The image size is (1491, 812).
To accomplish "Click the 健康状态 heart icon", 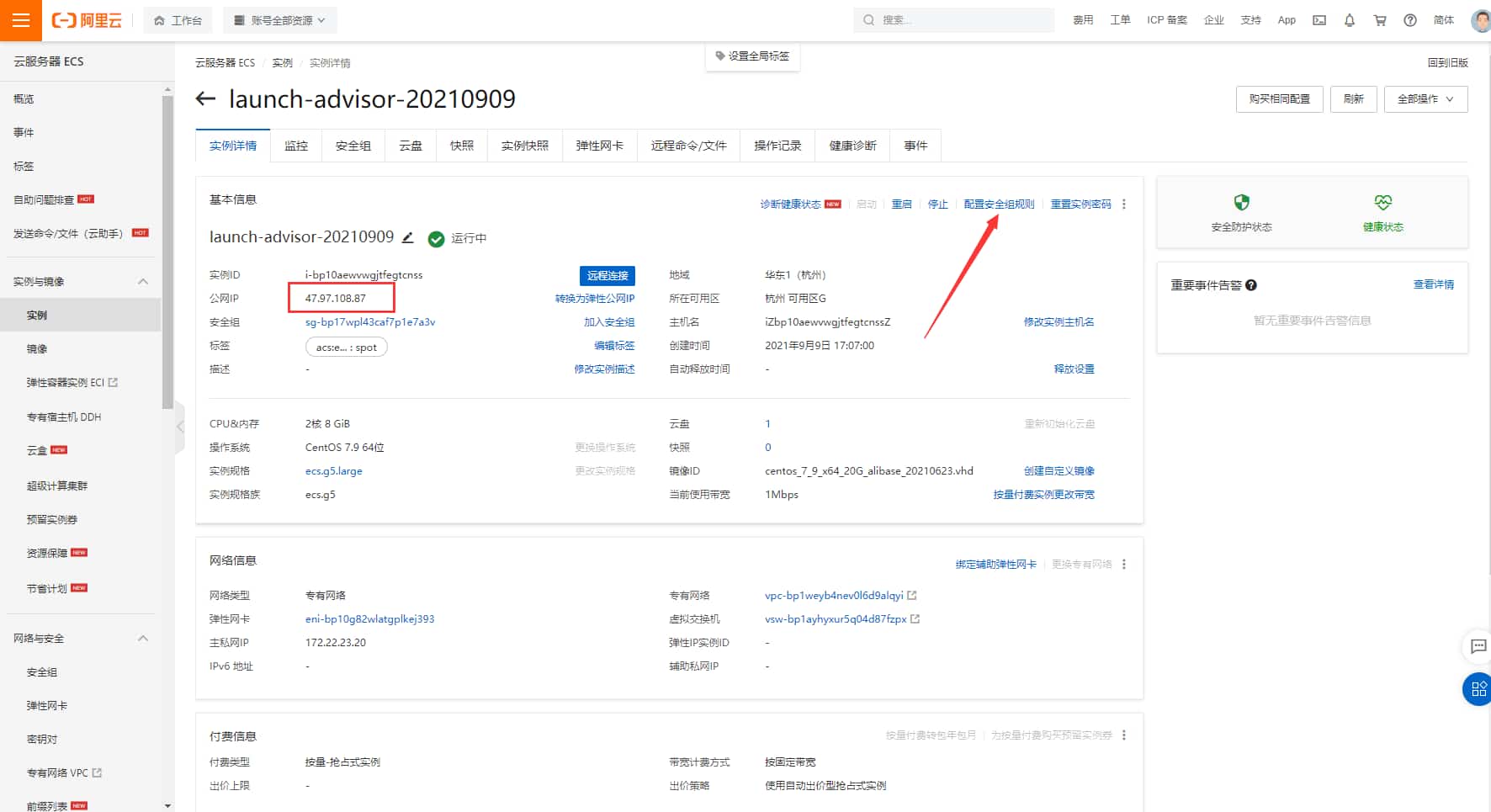I will [1382, 202].
